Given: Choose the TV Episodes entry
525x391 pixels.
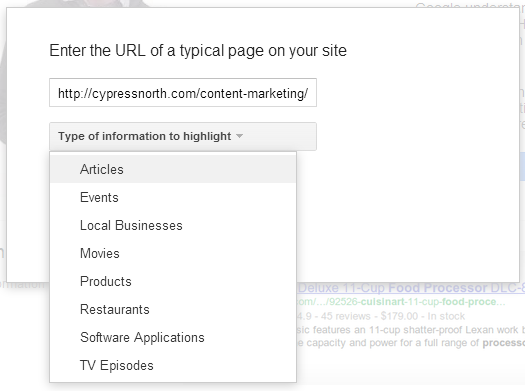Looking at the screenshot, I should pos(173,366).
